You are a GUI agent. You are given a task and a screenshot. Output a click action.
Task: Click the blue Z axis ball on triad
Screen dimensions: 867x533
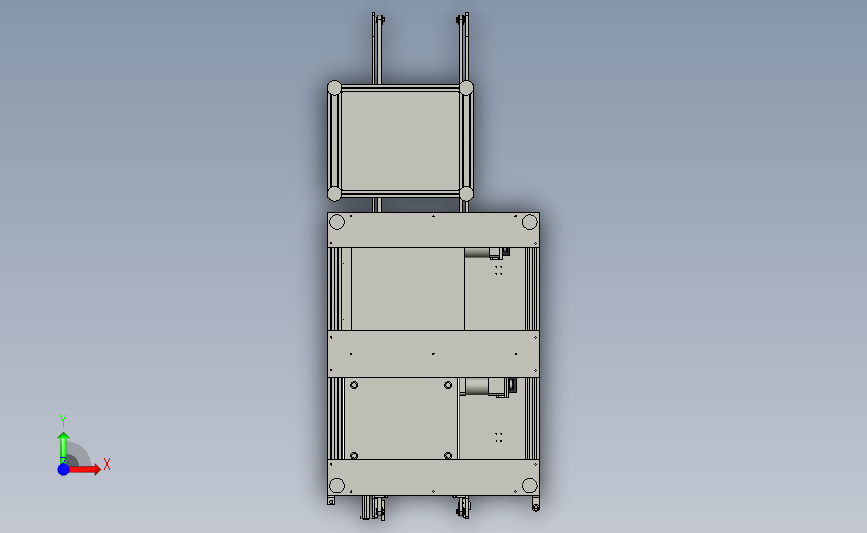pos(63,469)
